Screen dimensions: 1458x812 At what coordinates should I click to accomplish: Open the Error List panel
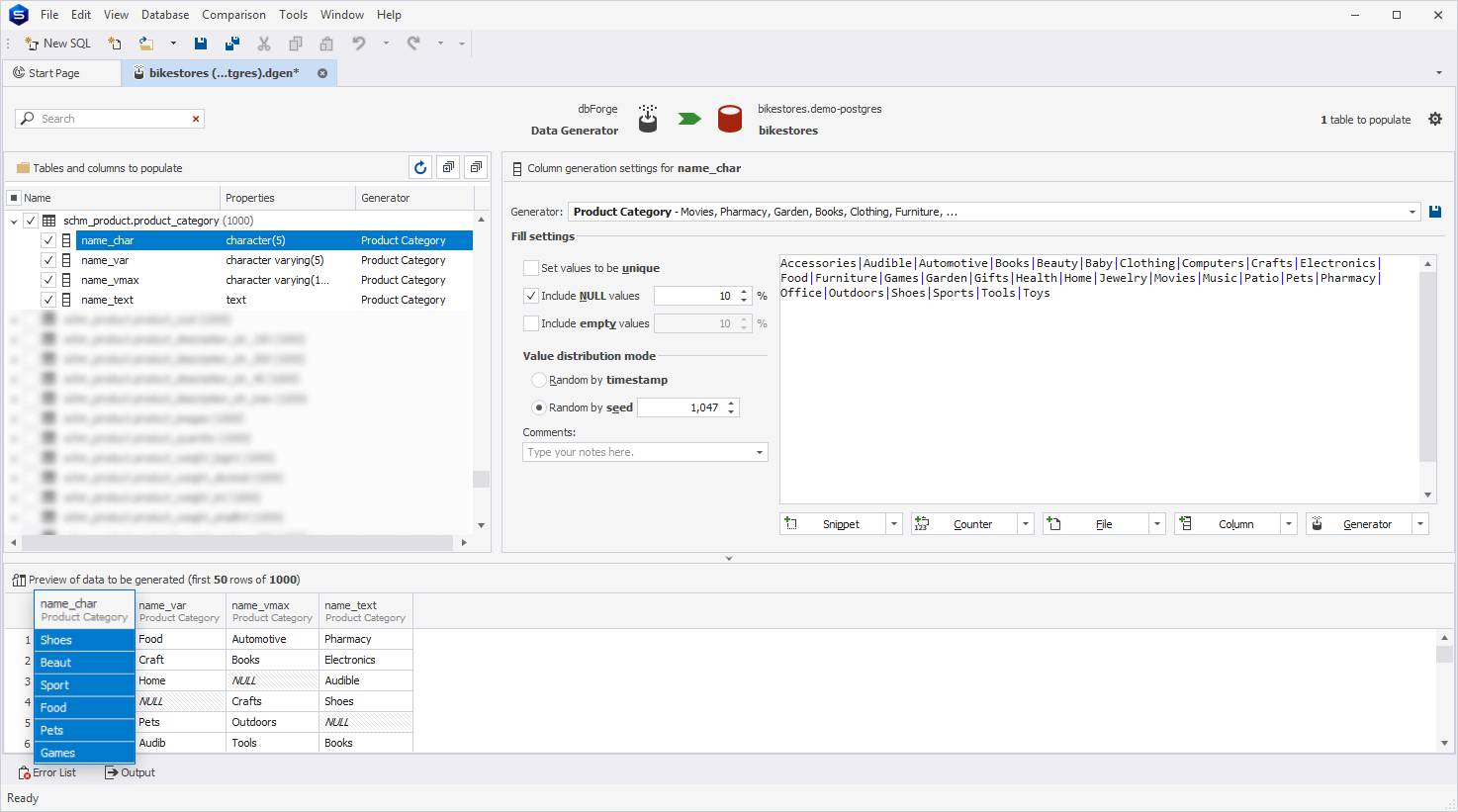47,772
